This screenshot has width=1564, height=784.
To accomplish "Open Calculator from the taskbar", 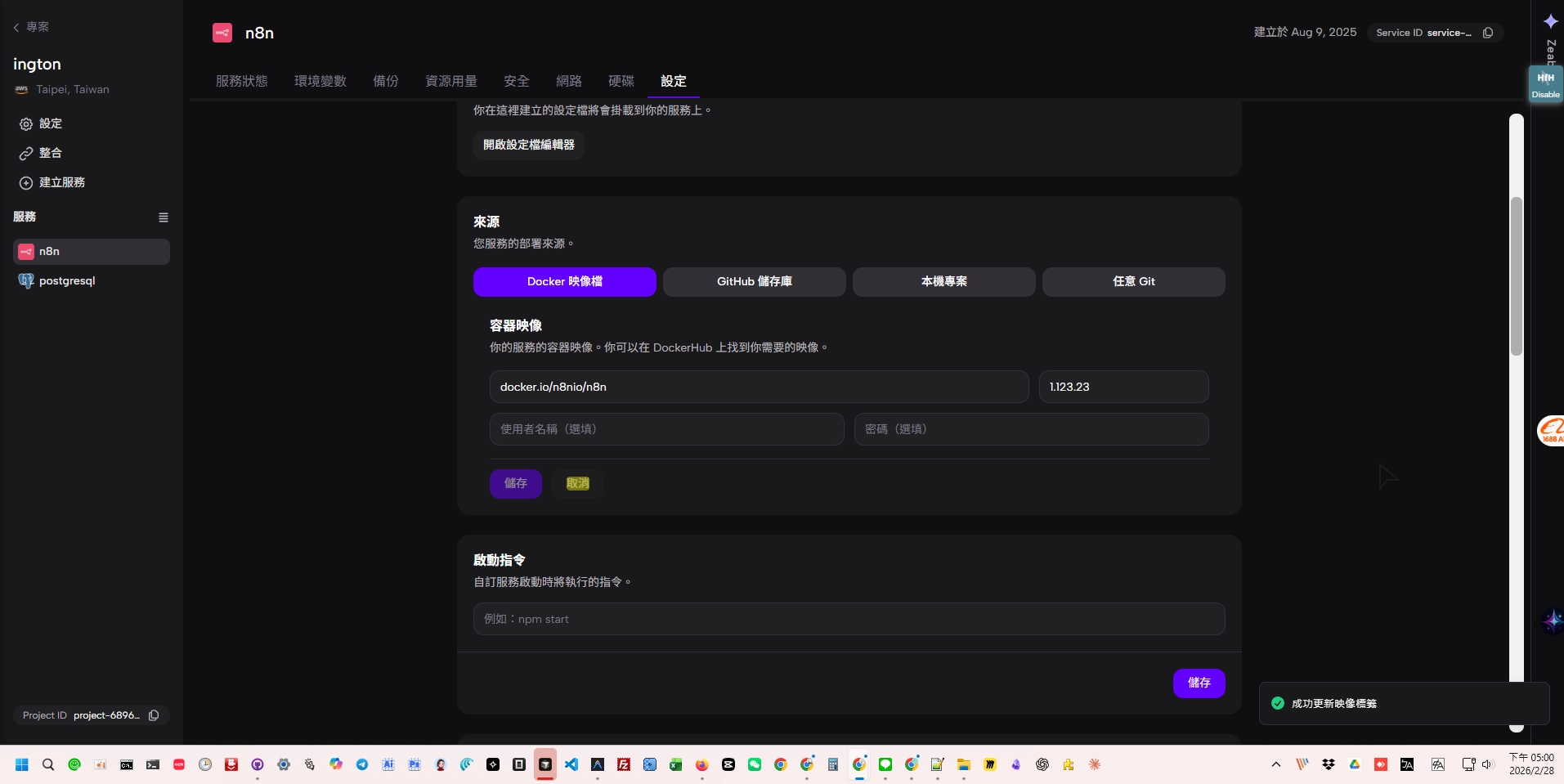I will point(833,765).
